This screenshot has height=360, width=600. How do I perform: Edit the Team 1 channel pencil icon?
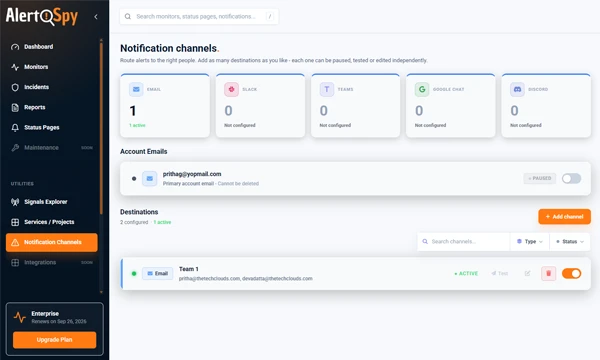coord(527,274)
